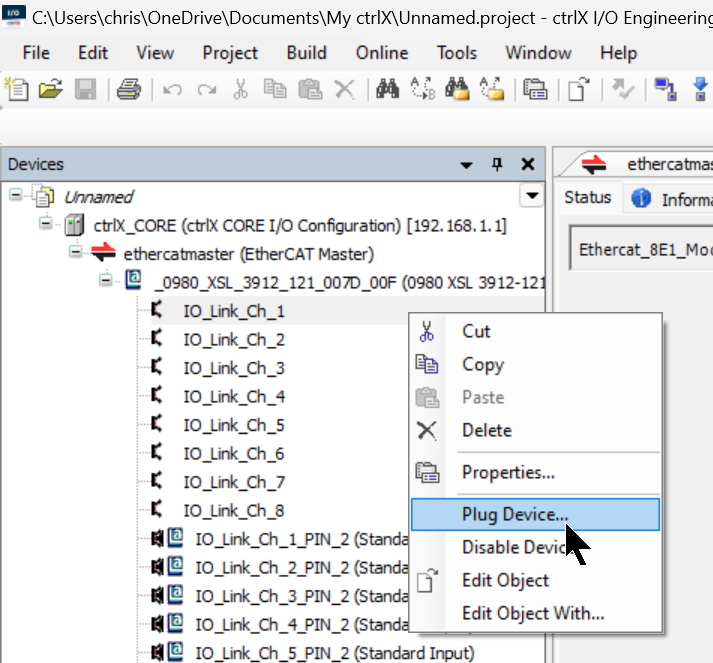Image resolution: width=713 pixels, height=663 pixels.
Task: Collapse the ctrlX_CORE tree node
Action: [x=45, y=224]
